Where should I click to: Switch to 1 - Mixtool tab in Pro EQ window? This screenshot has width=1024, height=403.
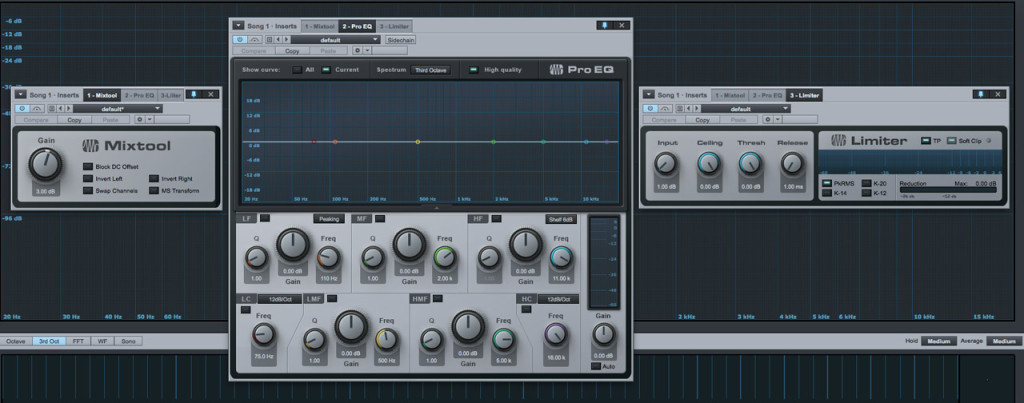[x=320, y=26]
